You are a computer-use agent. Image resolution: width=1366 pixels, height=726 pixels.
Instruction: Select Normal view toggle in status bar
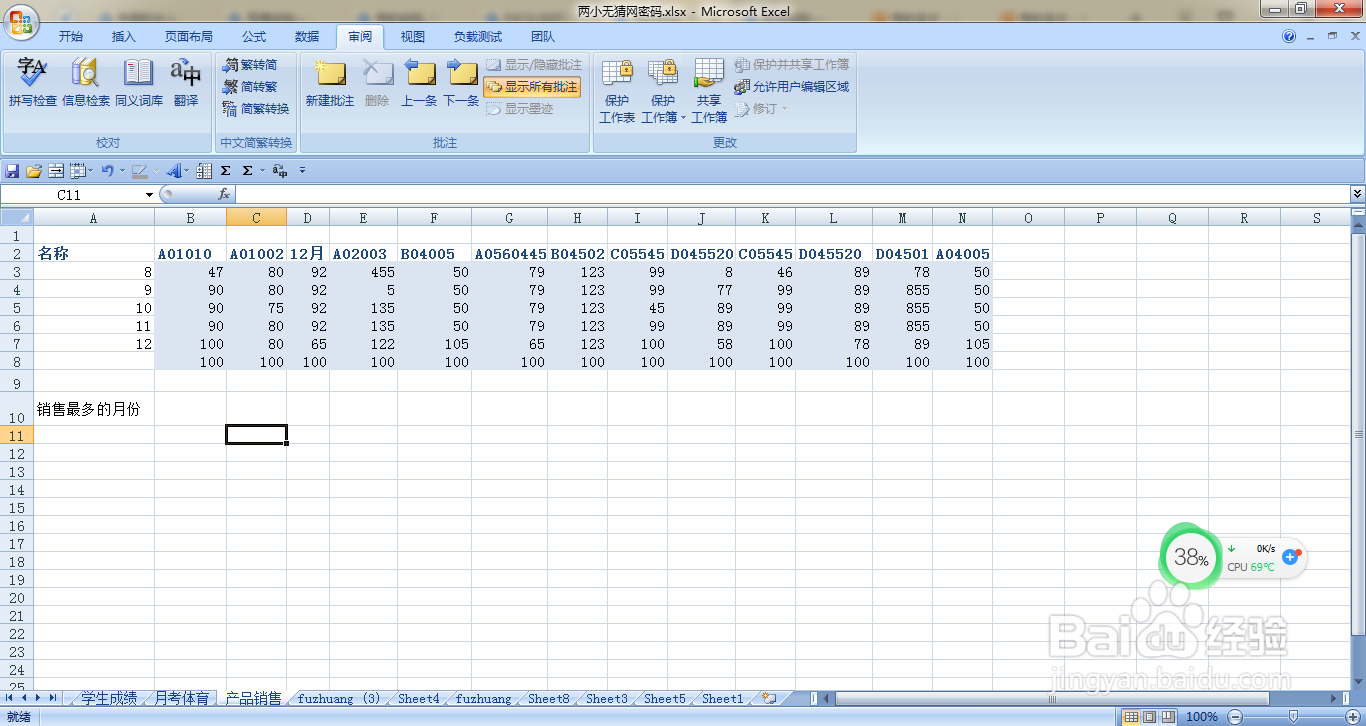pos(1131,717)
